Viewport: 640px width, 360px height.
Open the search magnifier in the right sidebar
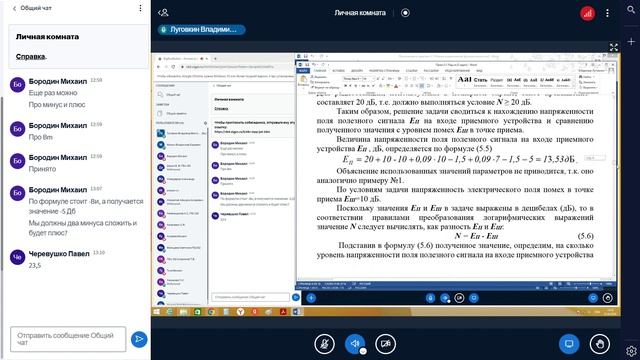631,10
